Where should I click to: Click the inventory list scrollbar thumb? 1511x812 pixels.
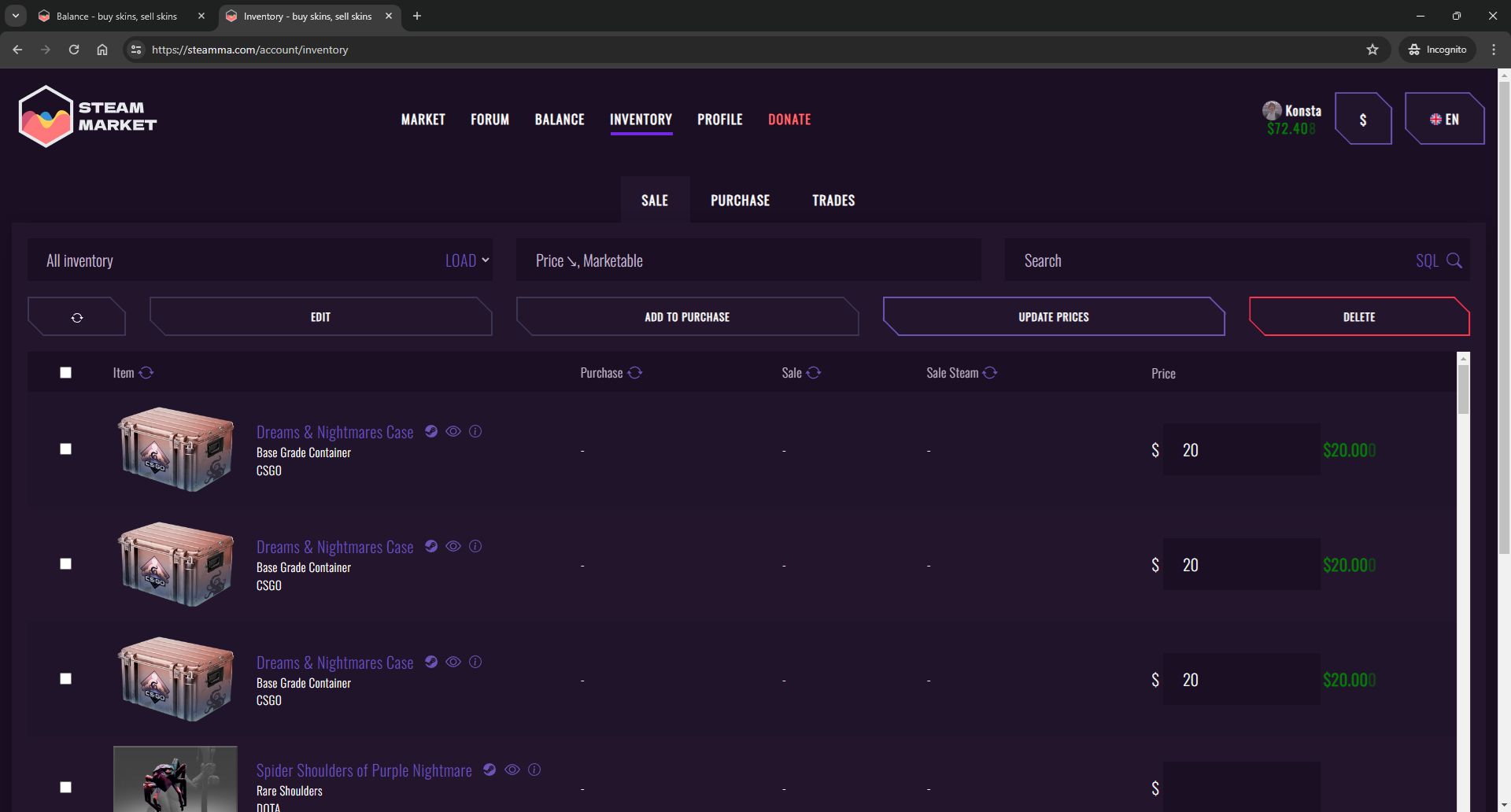1463,389
